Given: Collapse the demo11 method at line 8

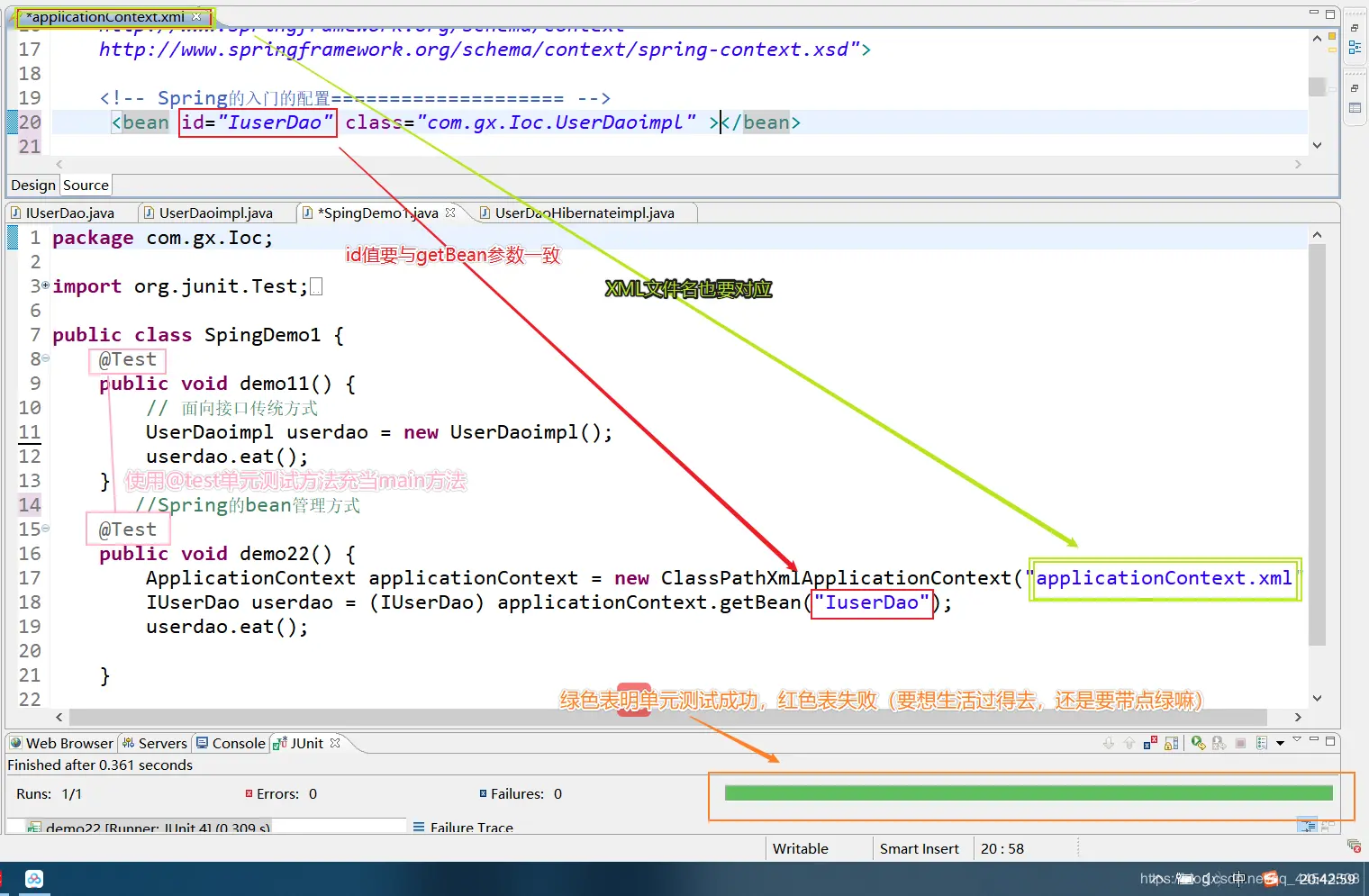Looking at the screenshot, I should point(45,358).
